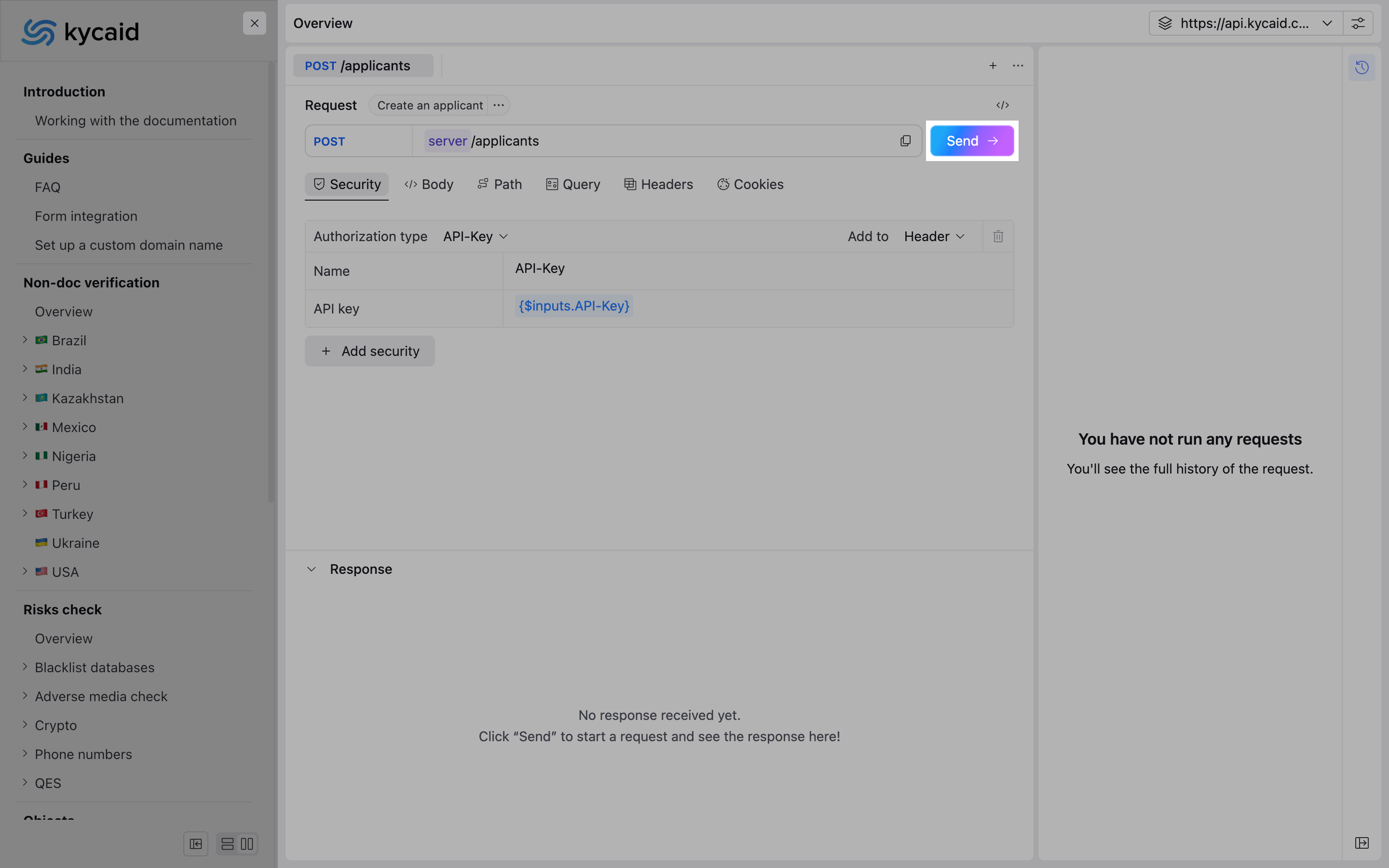The width and height of the screenshot is (1389, 868).
Task: Switch to the Body tab
Action: point(429,184)
